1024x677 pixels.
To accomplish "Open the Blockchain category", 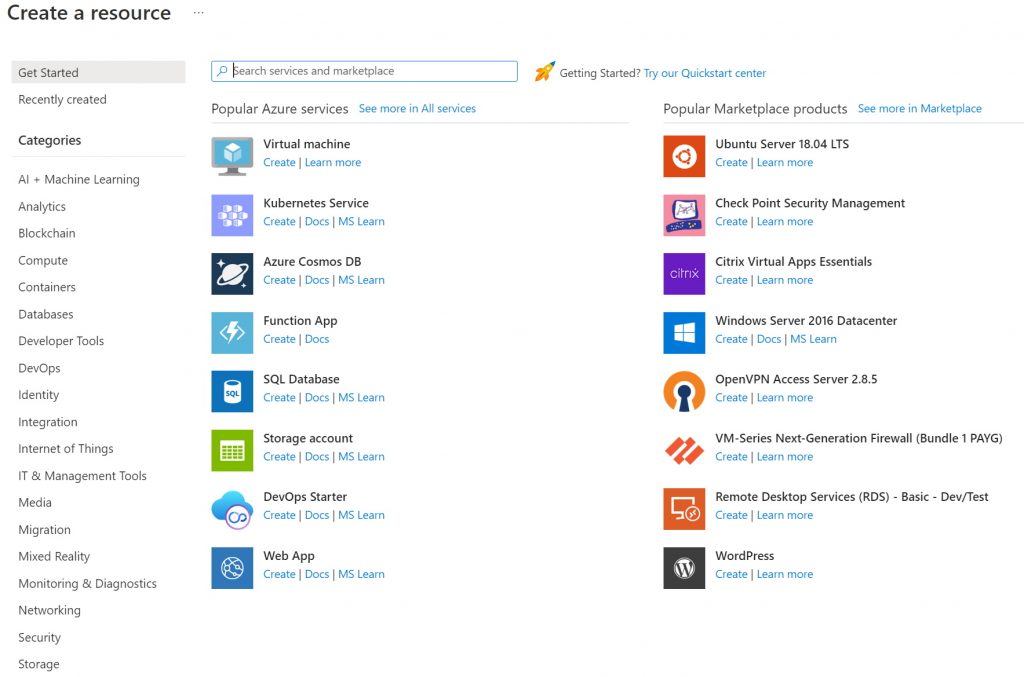I will [x=46, y=233].
